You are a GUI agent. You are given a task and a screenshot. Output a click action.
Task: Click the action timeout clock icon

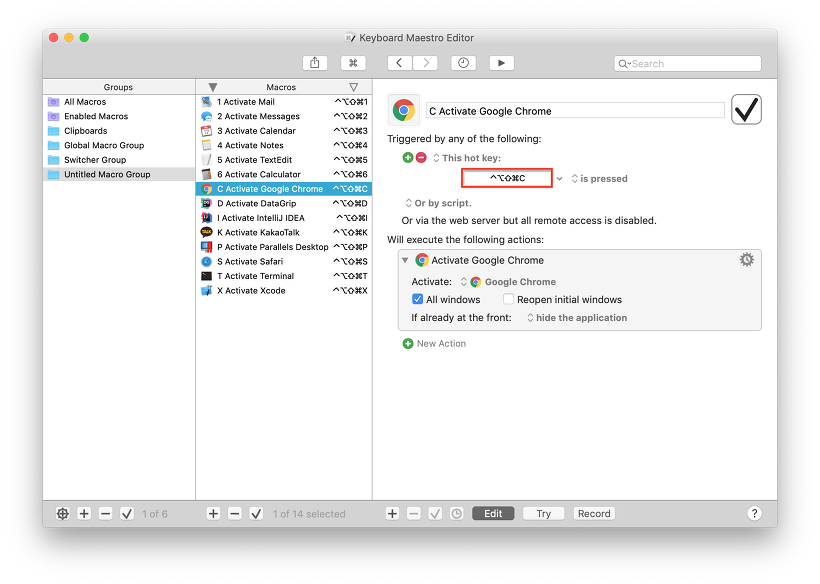point(457,513)
